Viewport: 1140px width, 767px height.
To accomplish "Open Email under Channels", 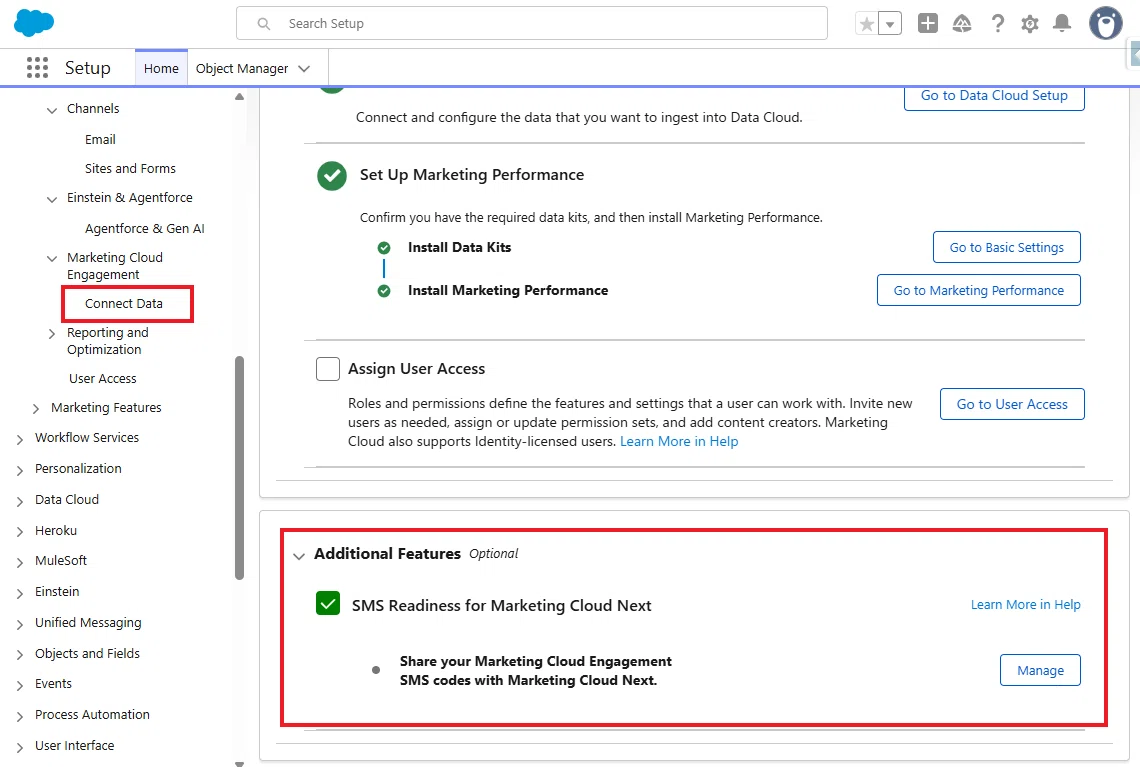I will pyautogui.click(x=100, y=139).
